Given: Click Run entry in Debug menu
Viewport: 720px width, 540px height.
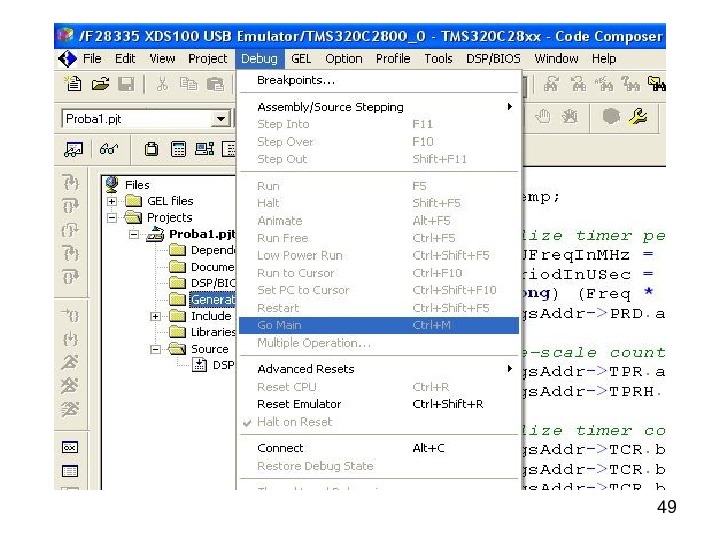Looking at the screenshot, I should 379,186.
